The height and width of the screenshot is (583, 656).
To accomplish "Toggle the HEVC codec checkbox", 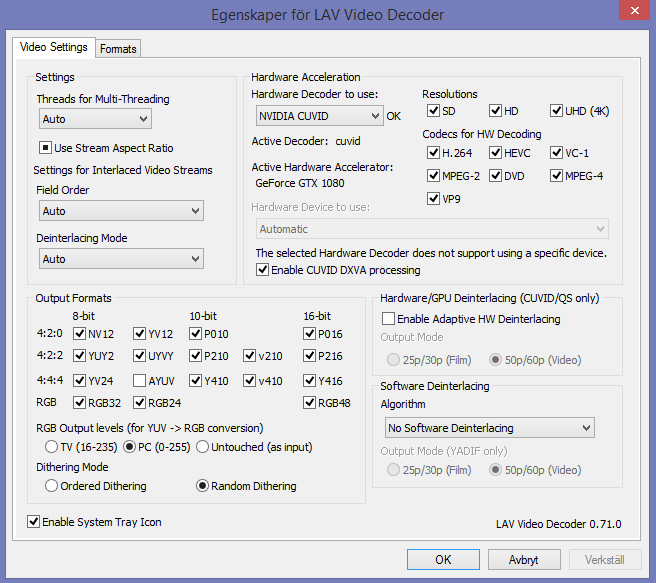I will coord(495,153).
